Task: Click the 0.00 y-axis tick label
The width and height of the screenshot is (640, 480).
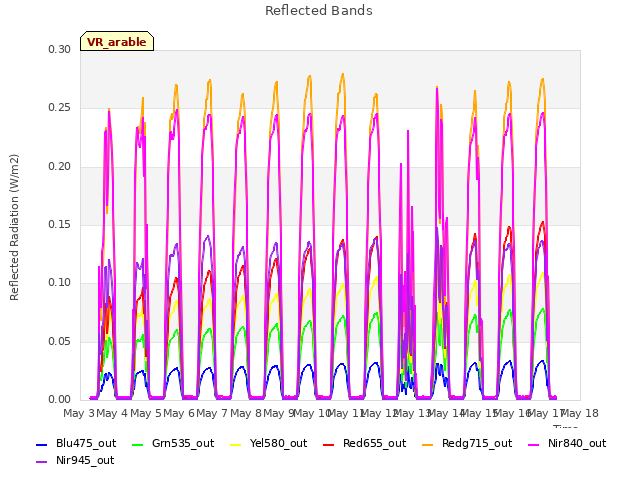Action: pos(60,399)
